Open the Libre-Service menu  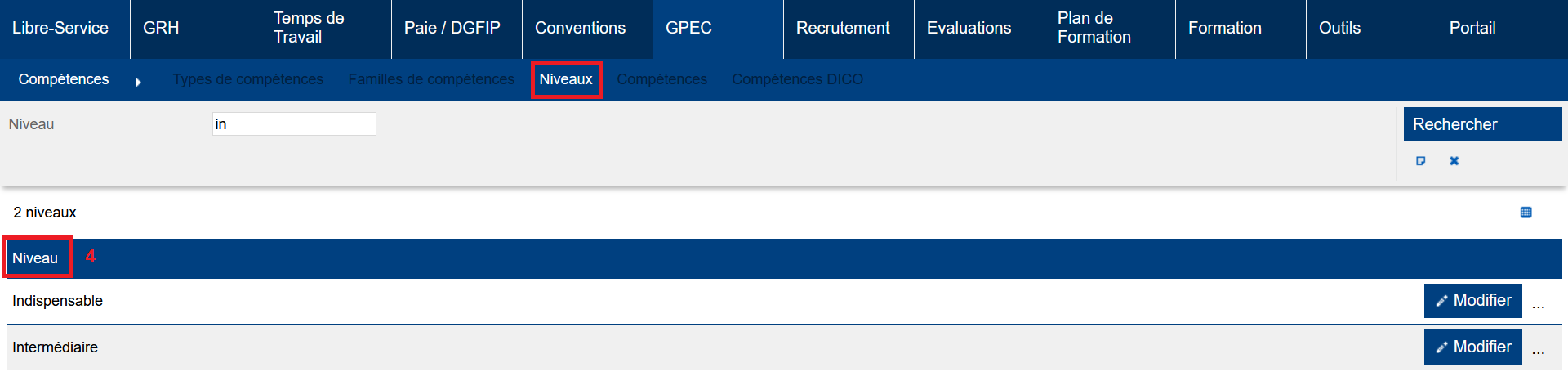[x=60, y=29]
